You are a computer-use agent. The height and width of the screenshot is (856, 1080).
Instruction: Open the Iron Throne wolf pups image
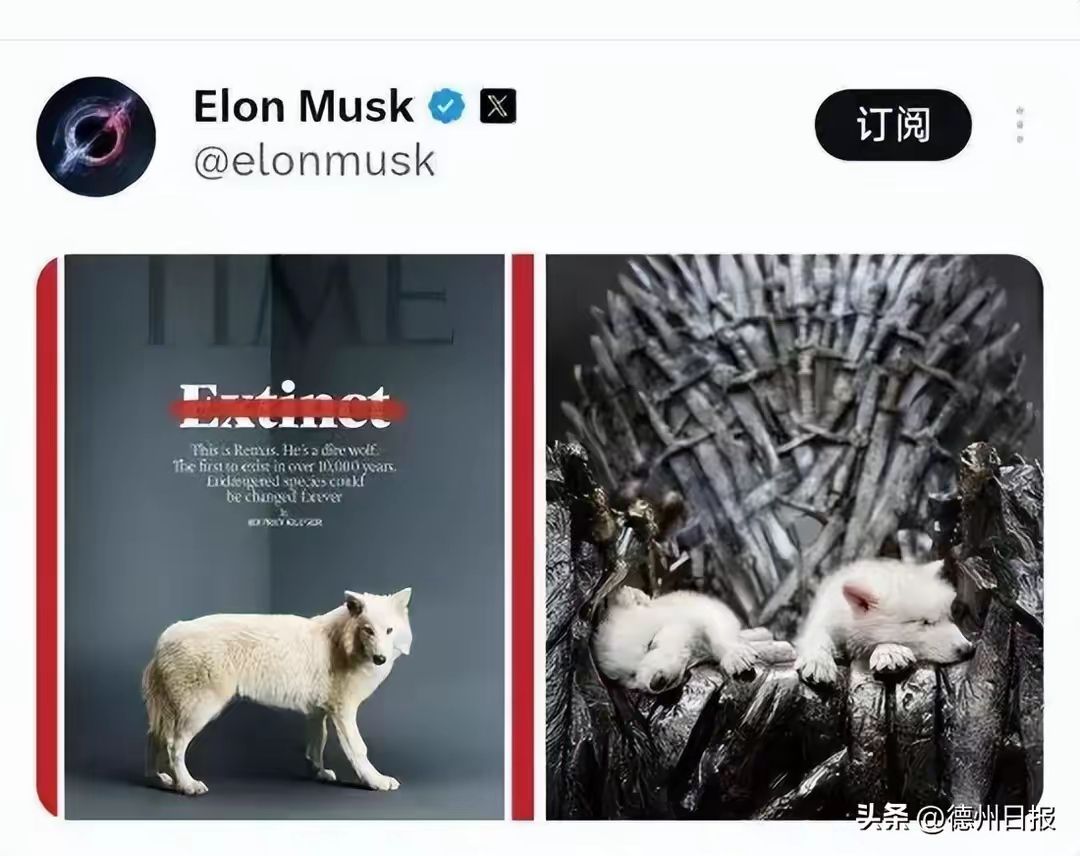[794, 537]
